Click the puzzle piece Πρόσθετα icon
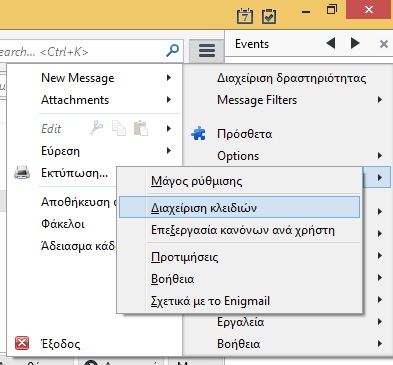Image resolution: width=393 pixels, height=365 pixels. point(199,133)
